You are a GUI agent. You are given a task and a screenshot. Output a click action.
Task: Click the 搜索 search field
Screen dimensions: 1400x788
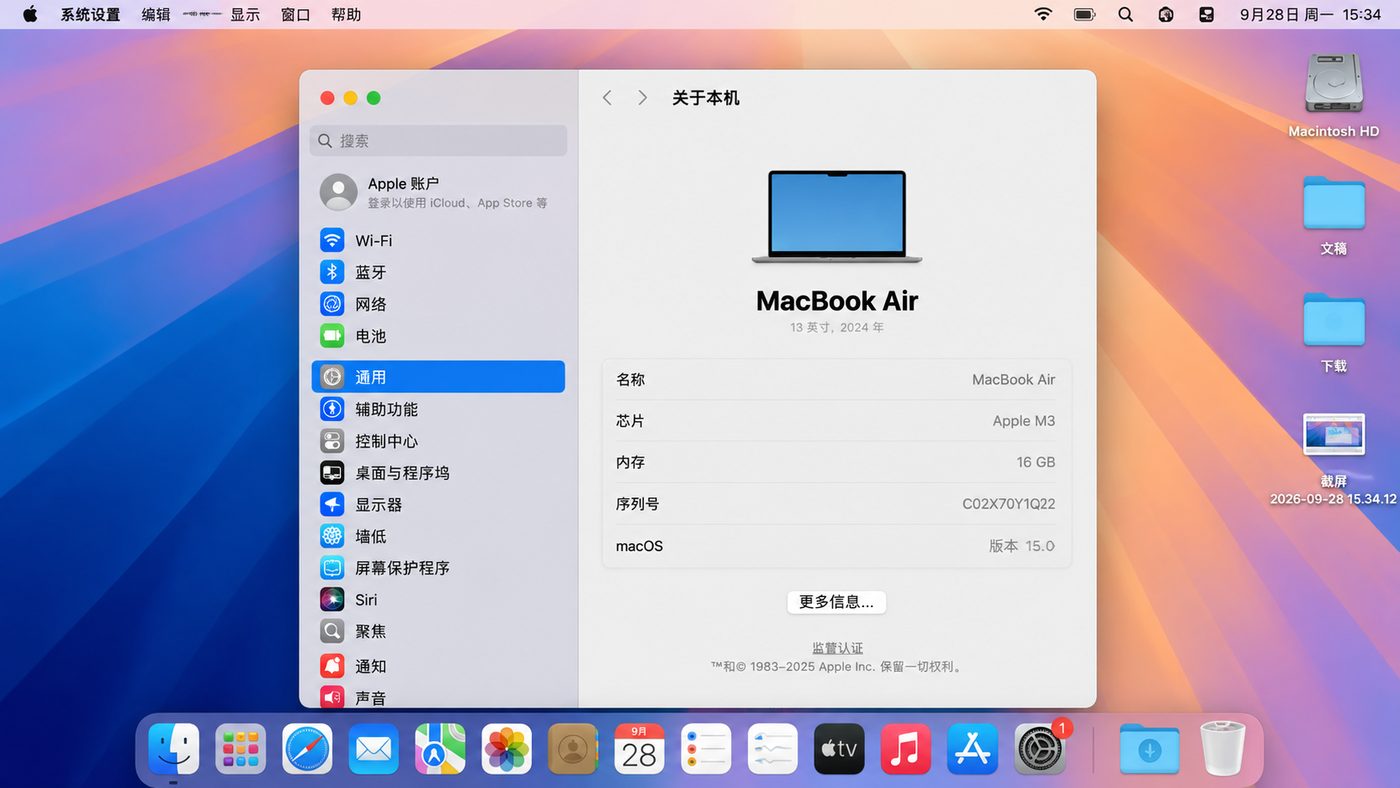point(438,141)
